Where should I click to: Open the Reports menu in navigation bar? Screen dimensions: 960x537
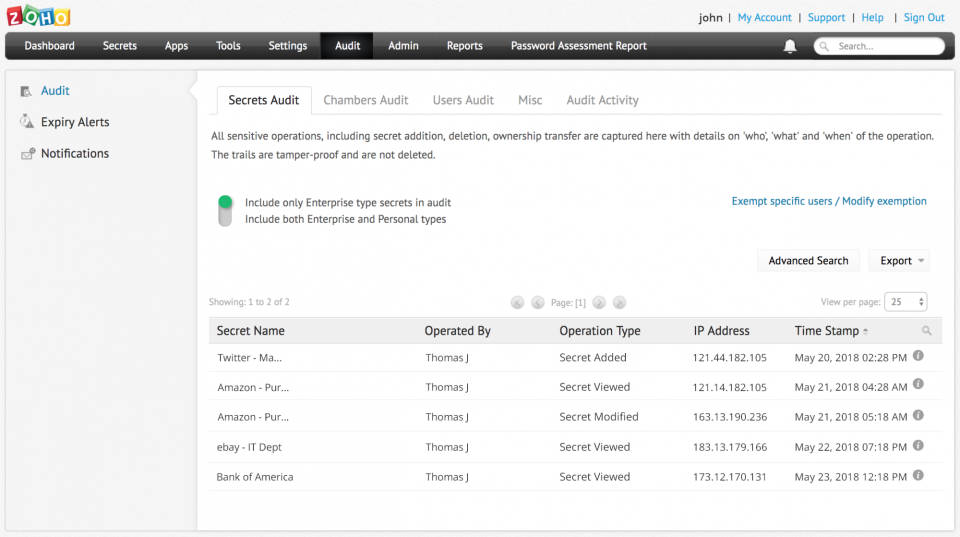465,46
